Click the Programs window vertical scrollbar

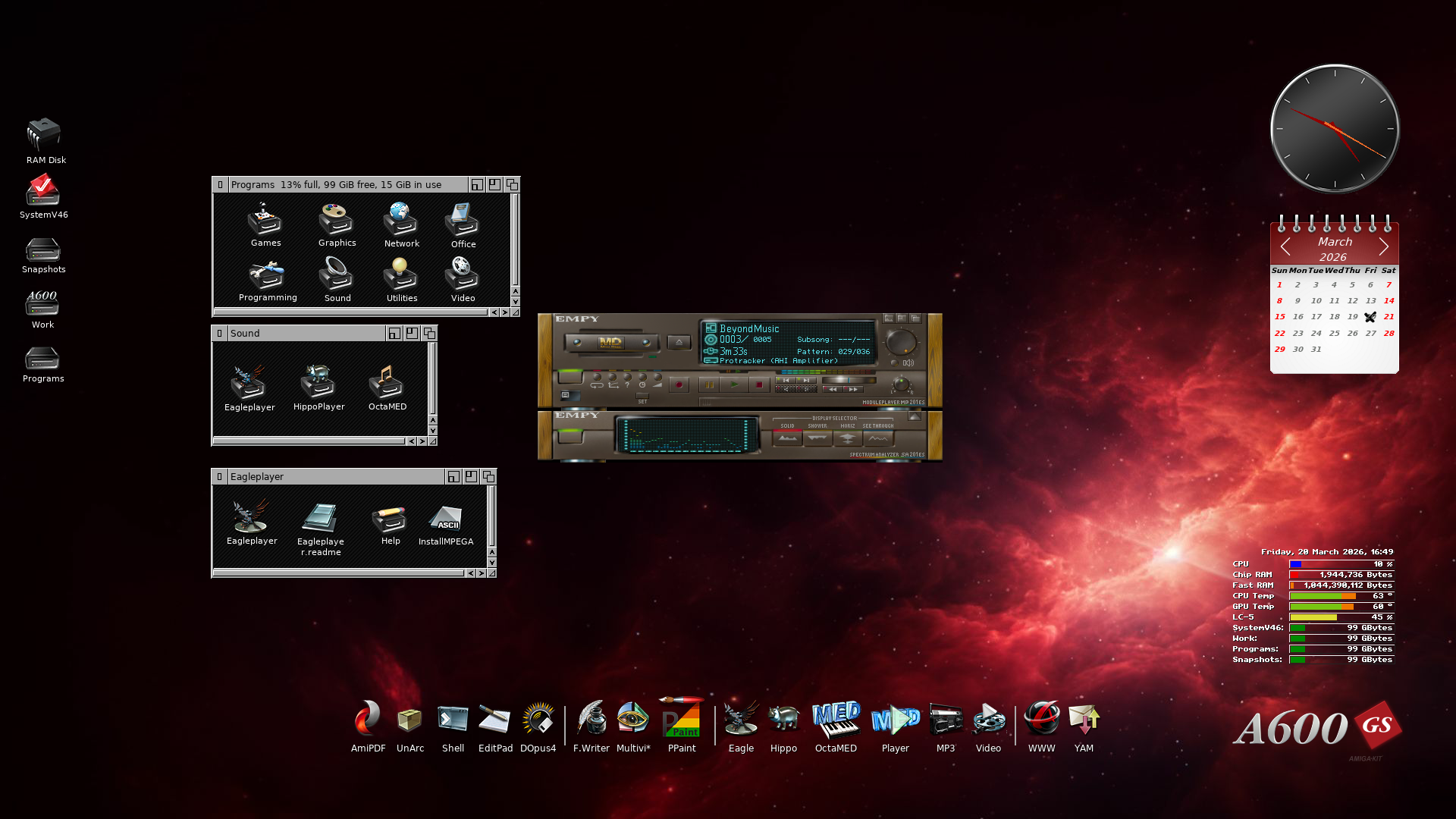(516, 239)
